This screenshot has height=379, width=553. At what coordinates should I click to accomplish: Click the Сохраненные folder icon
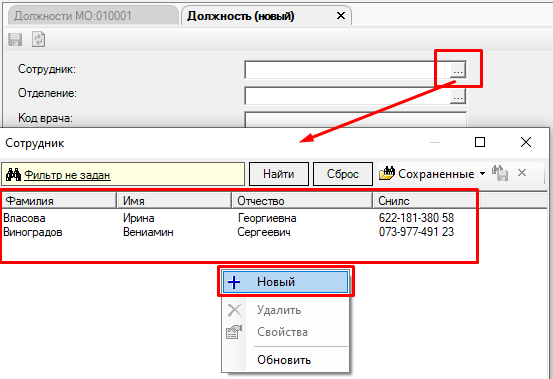pyautogui.click(x=387, y=173)
